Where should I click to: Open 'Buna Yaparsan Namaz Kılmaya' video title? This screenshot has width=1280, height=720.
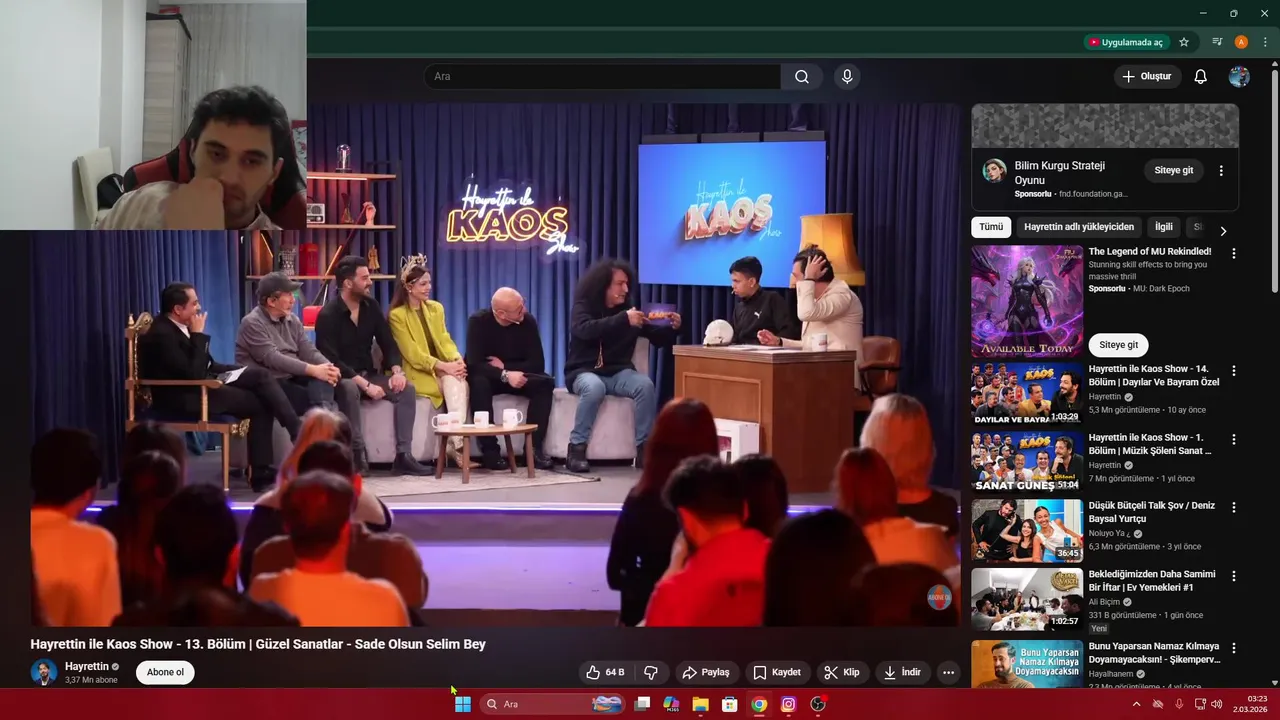coord(1154,654)
